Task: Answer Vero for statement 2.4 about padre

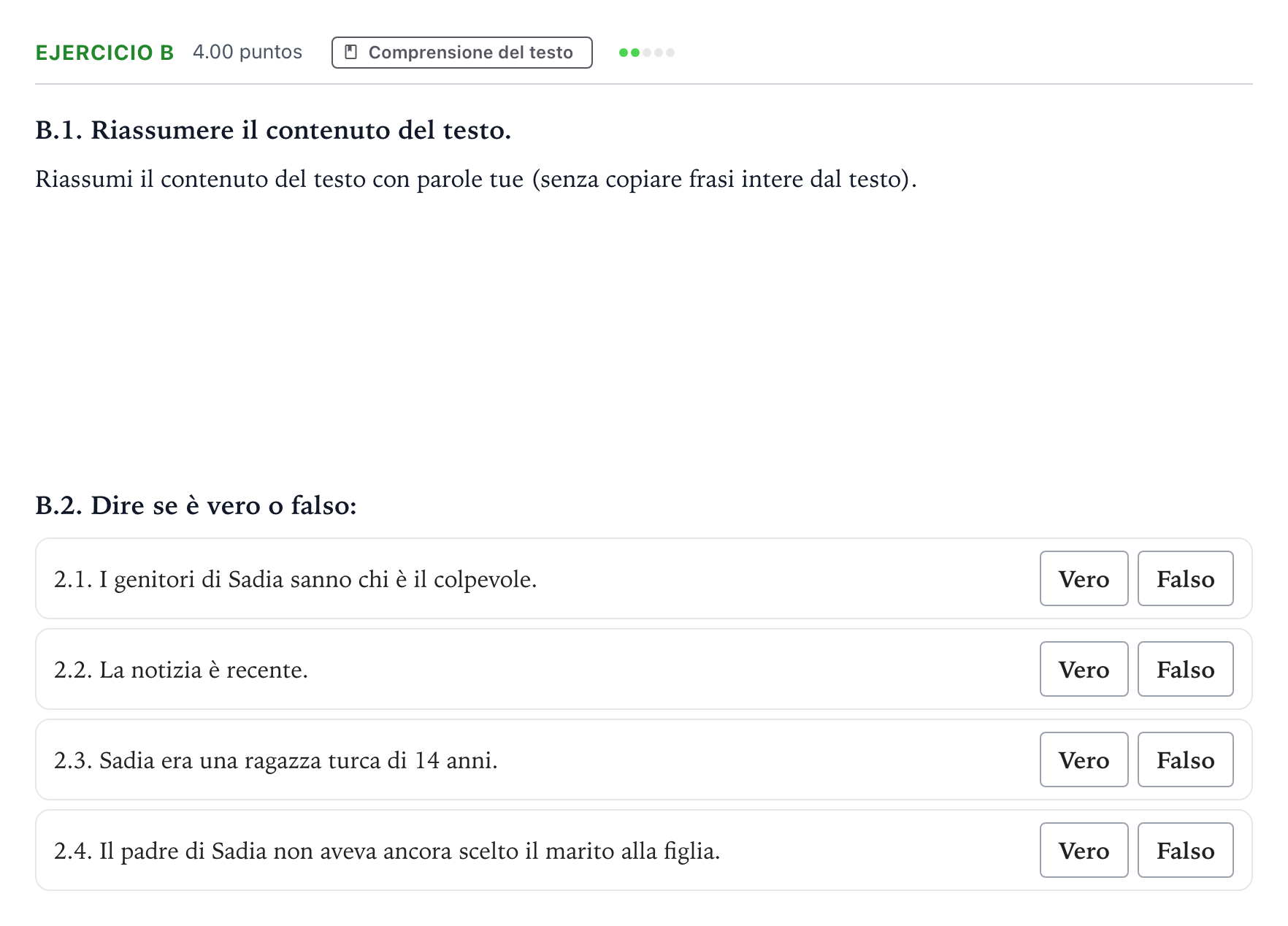Action: coord(1084,850)
